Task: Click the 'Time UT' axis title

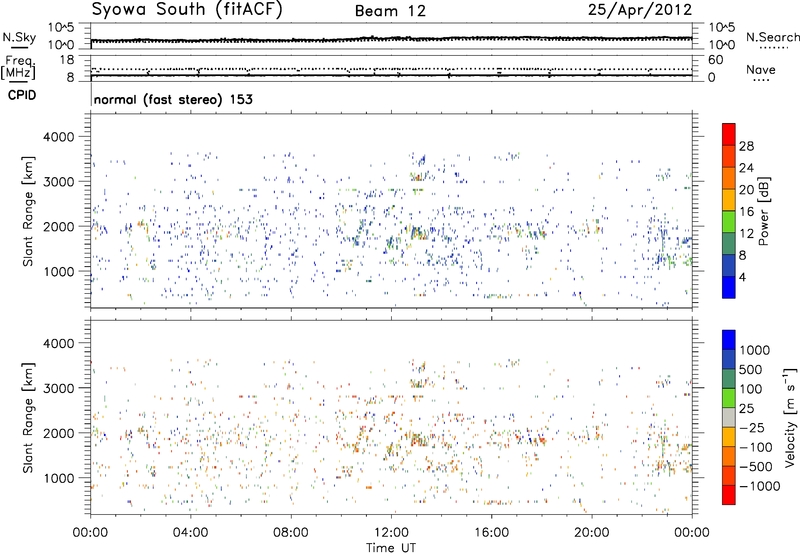Action: click(x=391, y=548)
